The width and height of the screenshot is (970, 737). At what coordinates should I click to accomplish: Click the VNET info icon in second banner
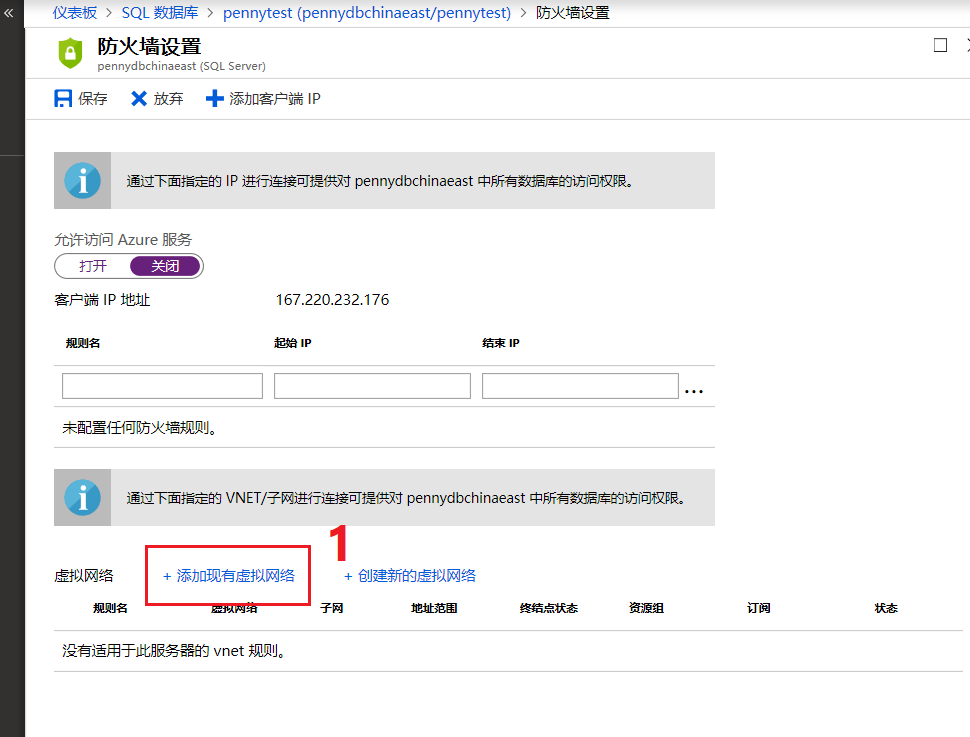tap(82, 497)
